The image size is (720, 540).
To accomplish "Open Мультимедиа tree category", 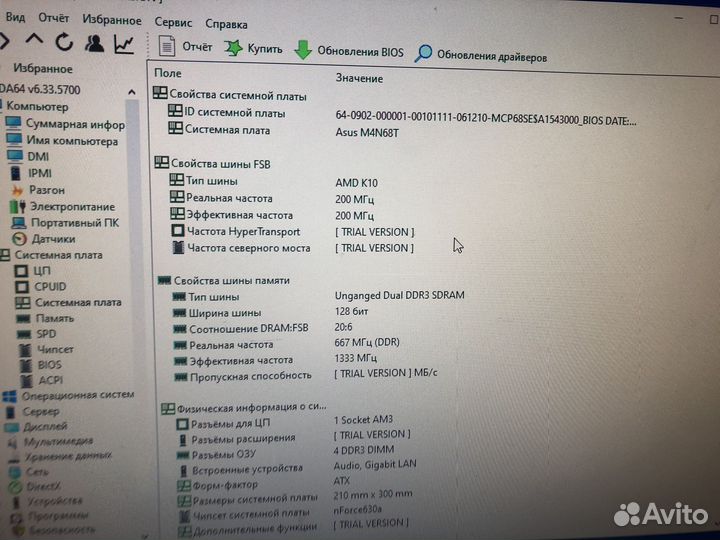I will 51,441.
